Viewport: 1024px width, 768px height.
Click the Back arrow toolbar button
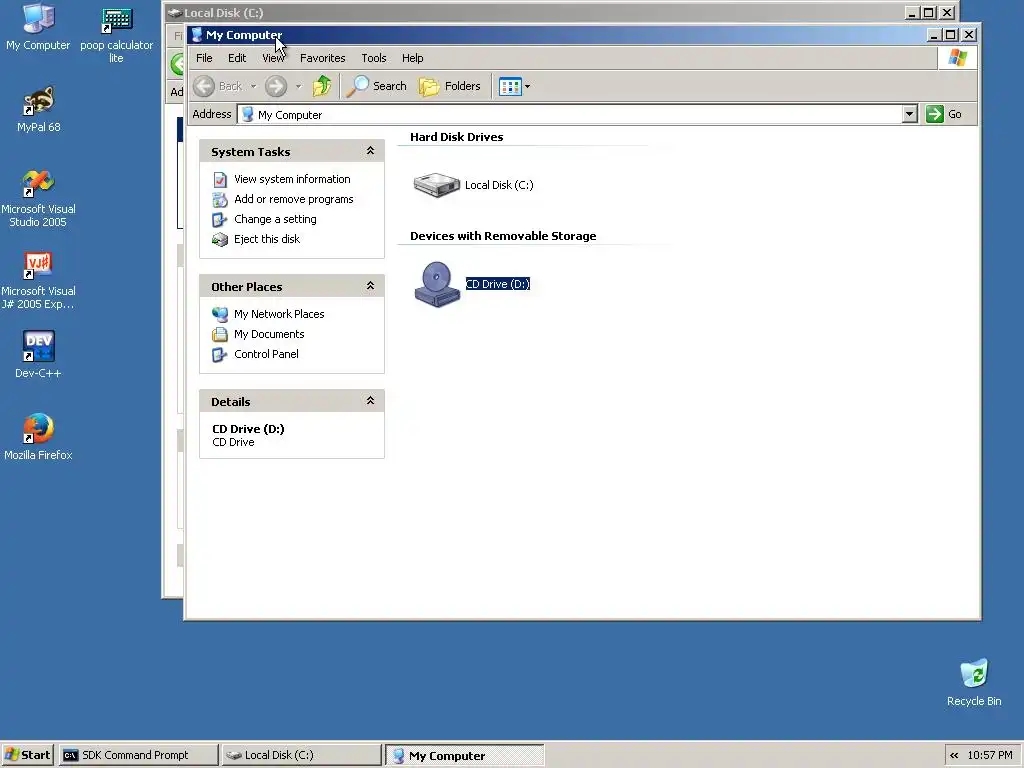pos(204,86)
